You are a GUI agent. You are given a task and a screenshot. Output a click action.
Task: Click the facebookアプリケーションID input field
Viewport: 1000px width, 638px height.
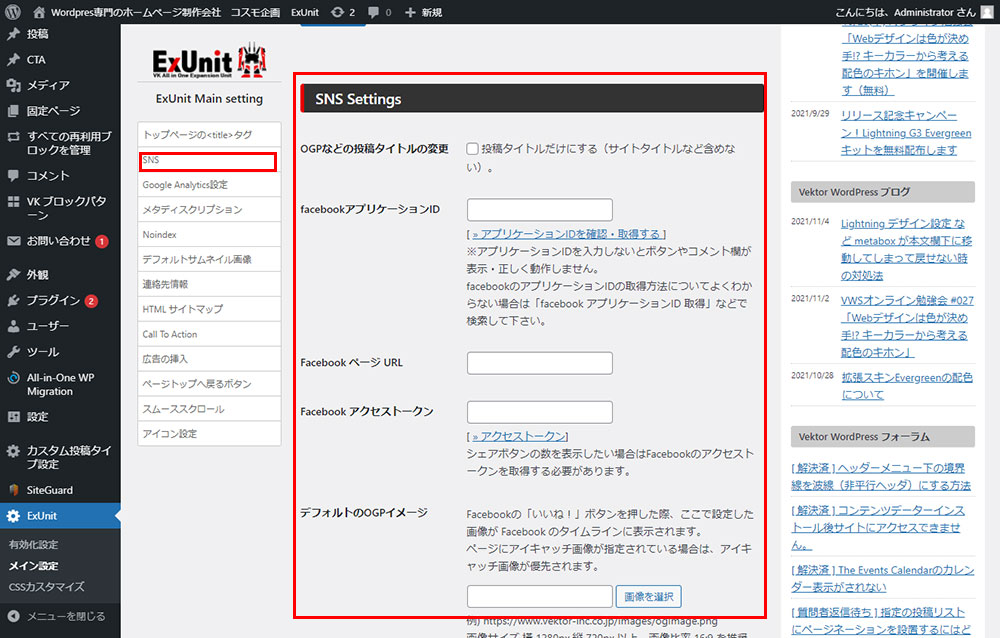tap(539, 209)
